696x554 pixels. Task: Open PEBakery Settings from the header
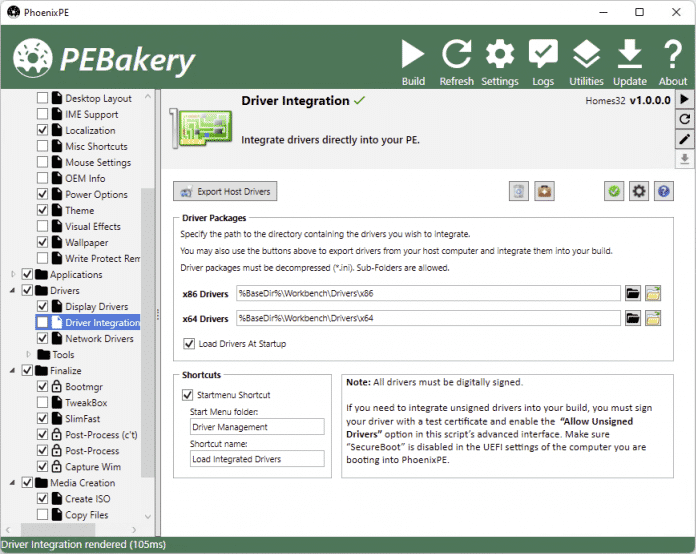(499, 55)
